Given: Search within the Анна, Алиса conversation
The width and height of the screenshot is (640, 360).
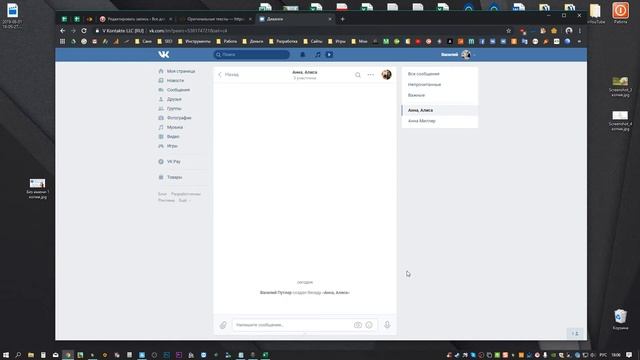Looking at the screenshot, I should point(358,75).
